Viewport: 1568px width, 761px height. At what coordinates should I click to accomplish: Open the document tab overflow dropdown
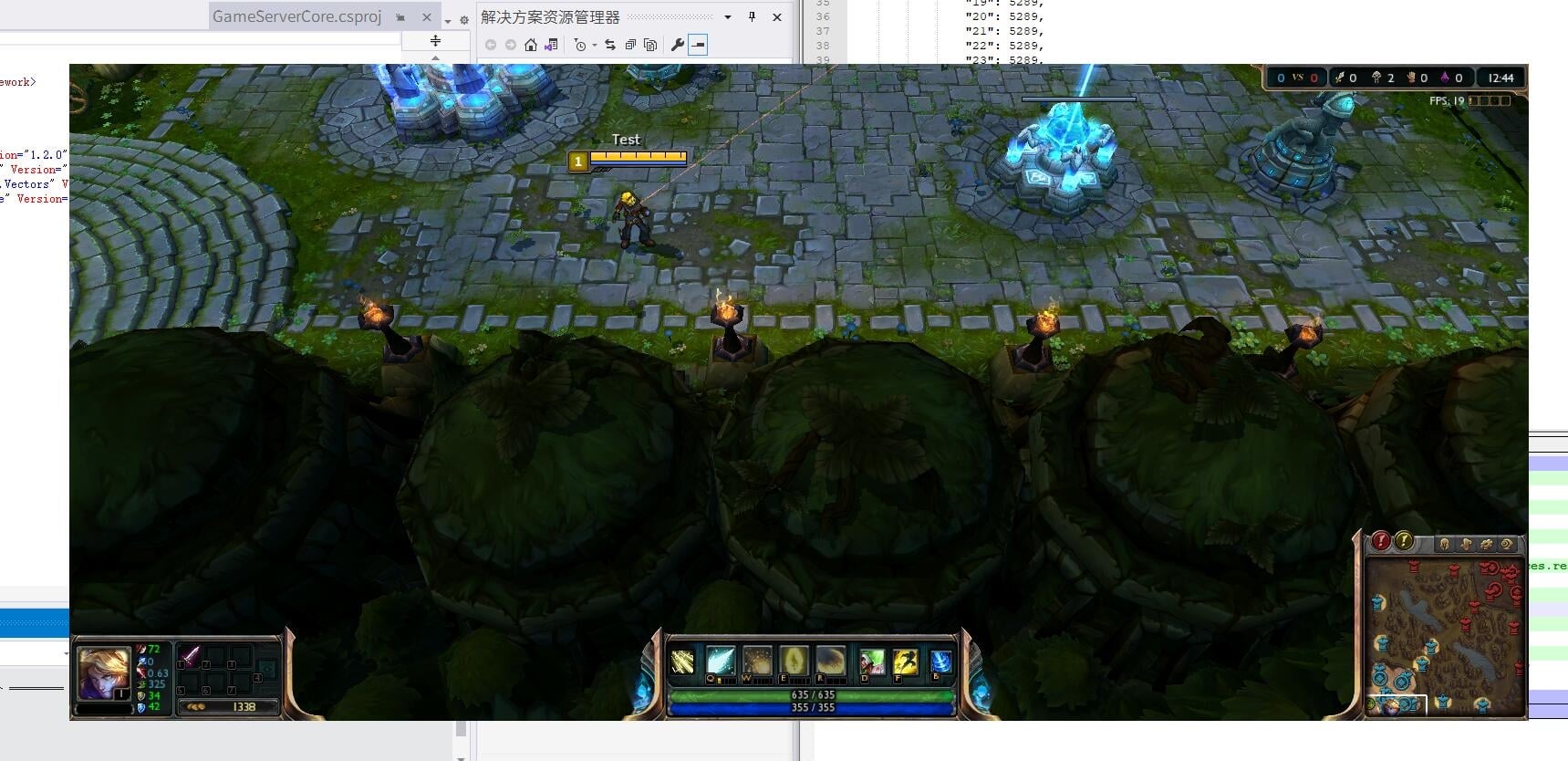(x=448, y=20)
